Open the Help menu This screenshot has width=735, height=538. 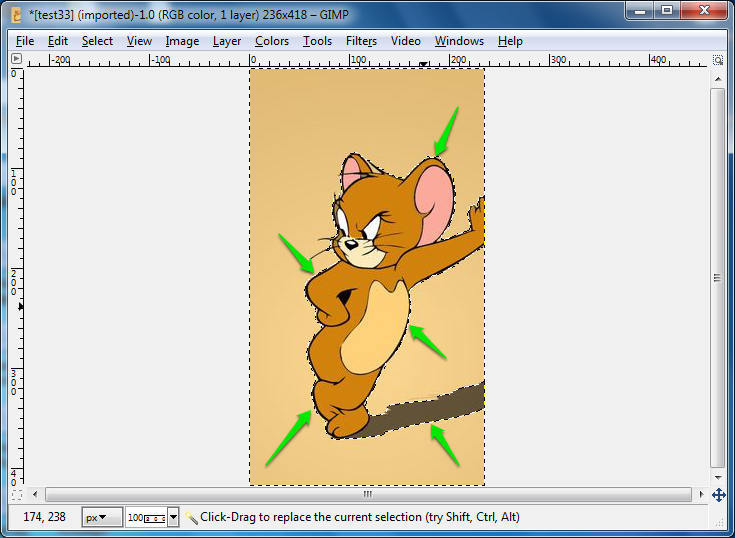click(x=510, y=41)
